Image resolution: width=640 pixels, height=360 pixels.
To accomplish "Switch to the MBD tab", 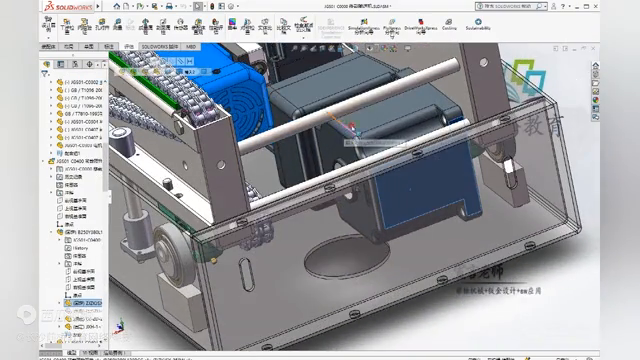I will pyautogui.click(x=191, y=47).
